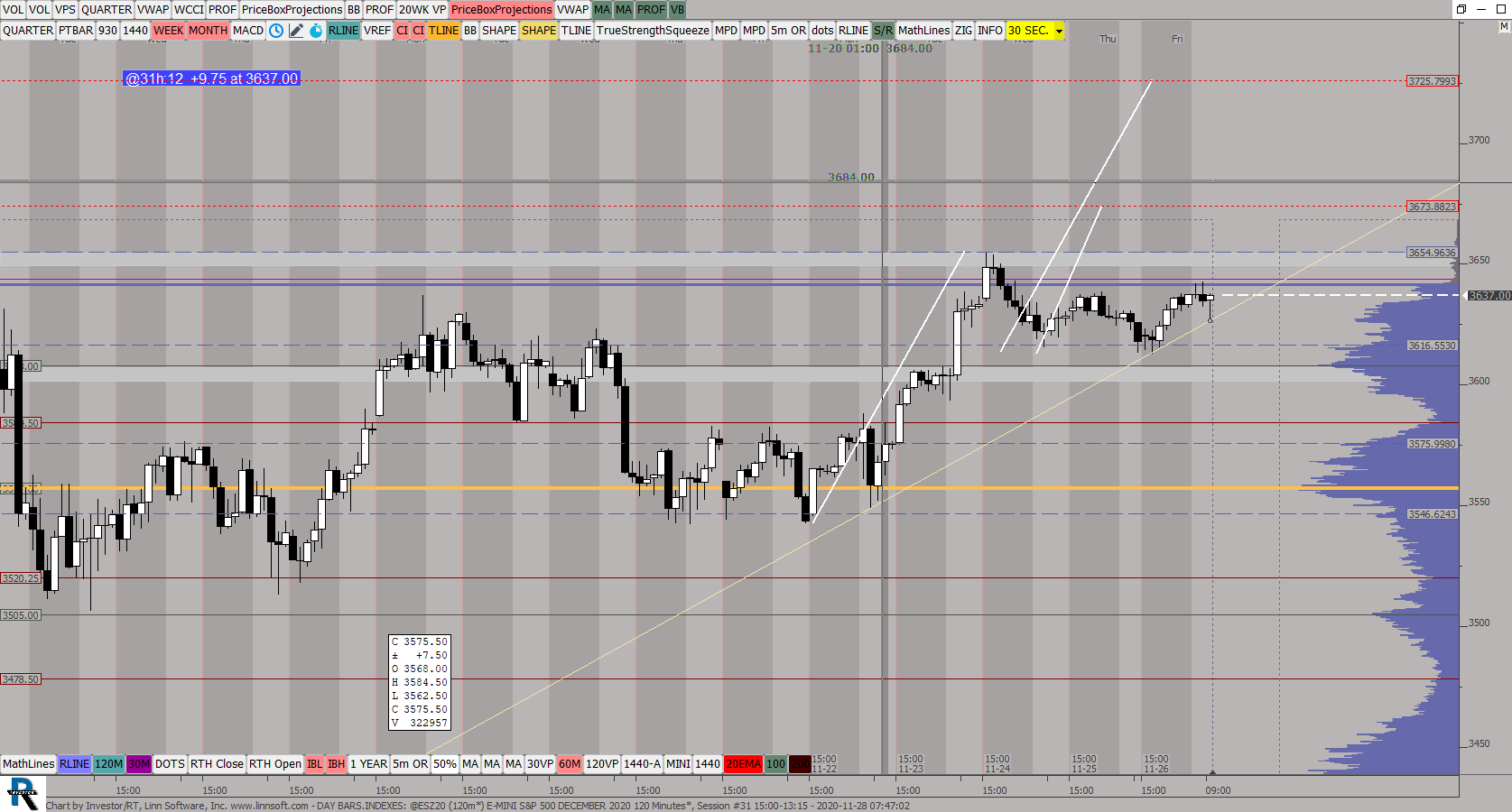Click the Investor/RT logo icon
The image size is (1512, 812).
23,795
